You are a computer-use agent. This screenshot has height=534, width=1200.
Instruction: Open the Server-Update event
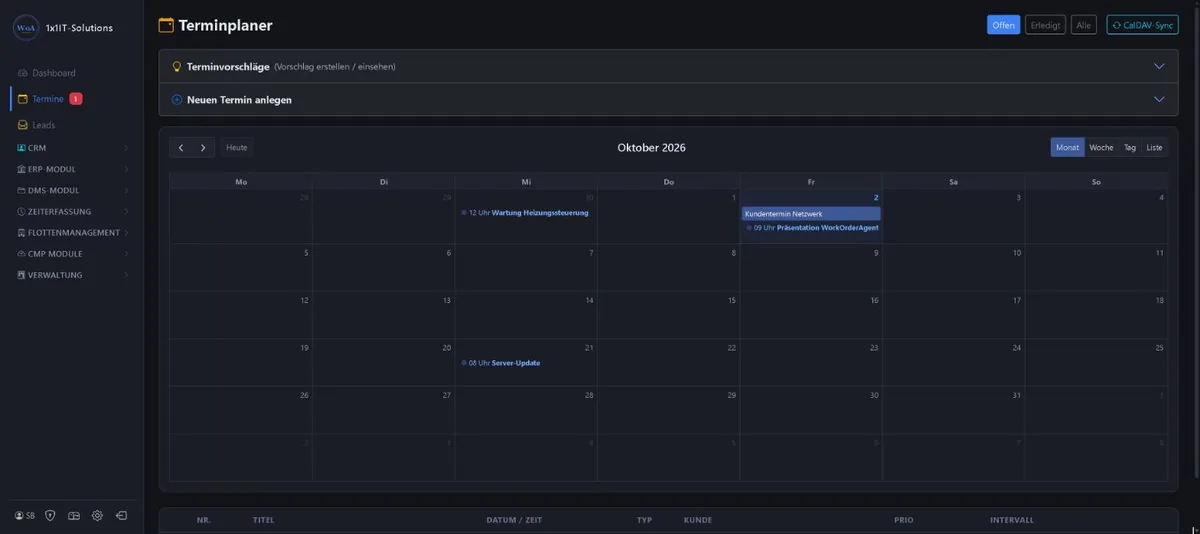click(501, 363)
